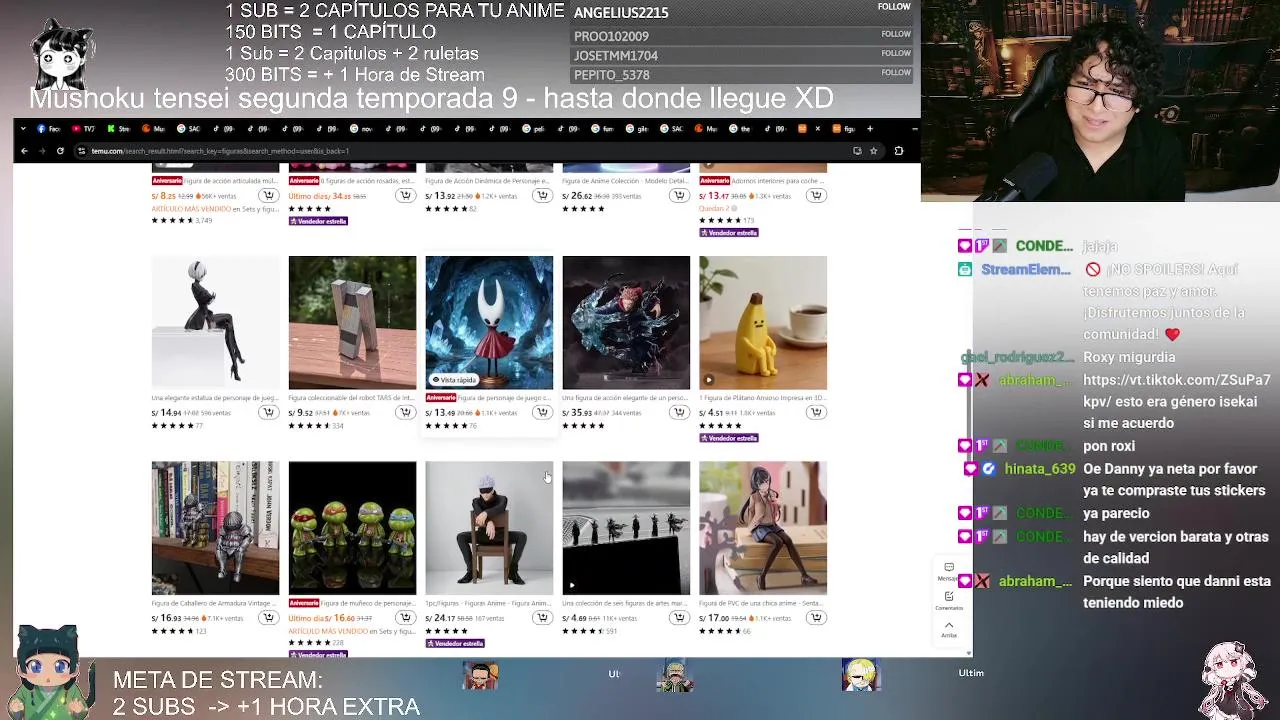Image resolution: width=1280 pixels, height=720 pixels.
Task: Add the S/ 35.93 elegant action figure to cart
Action: 679,412
